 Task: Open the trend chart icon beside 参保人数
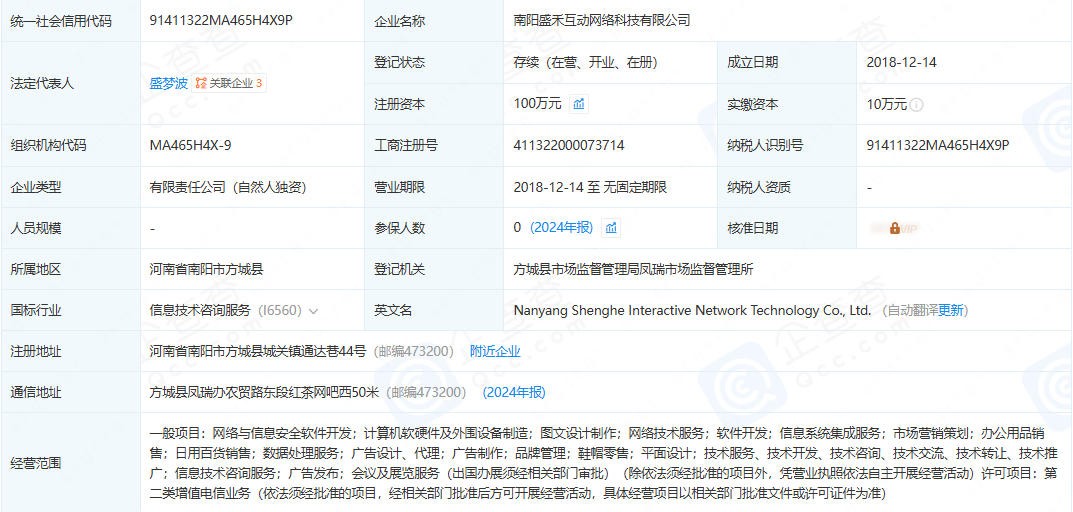tap(611, 228)
